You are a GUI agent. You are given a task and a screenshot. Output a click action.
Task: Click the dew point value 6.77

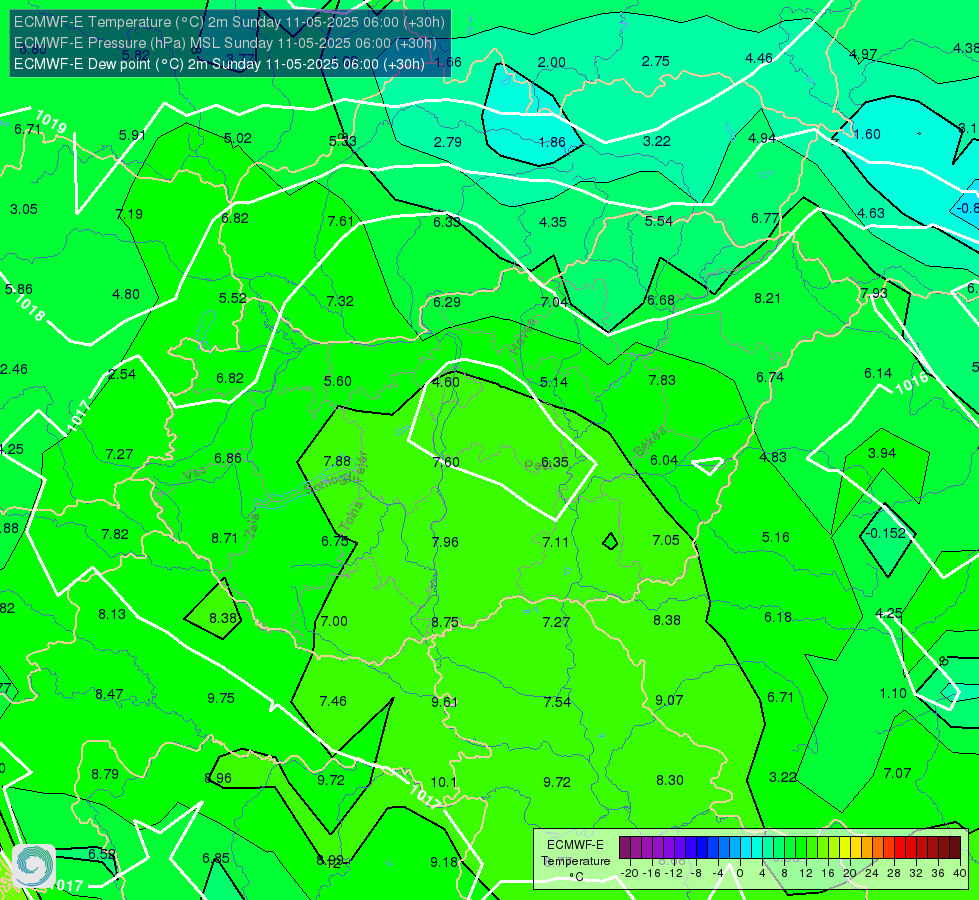pyautogui.click(x=765, y=219)
